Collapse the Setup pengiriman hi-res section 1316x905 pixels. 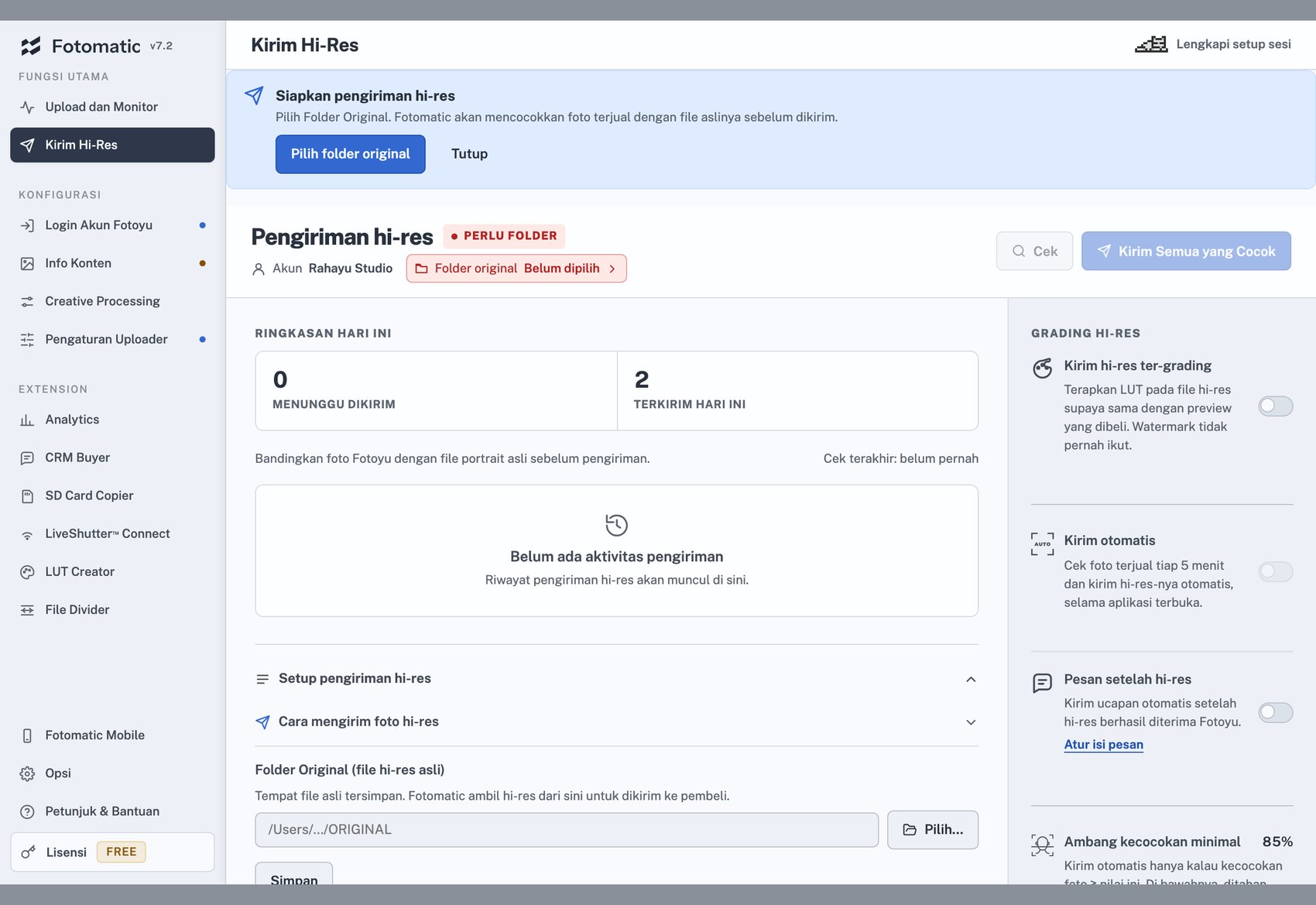(x=971, y=679)
